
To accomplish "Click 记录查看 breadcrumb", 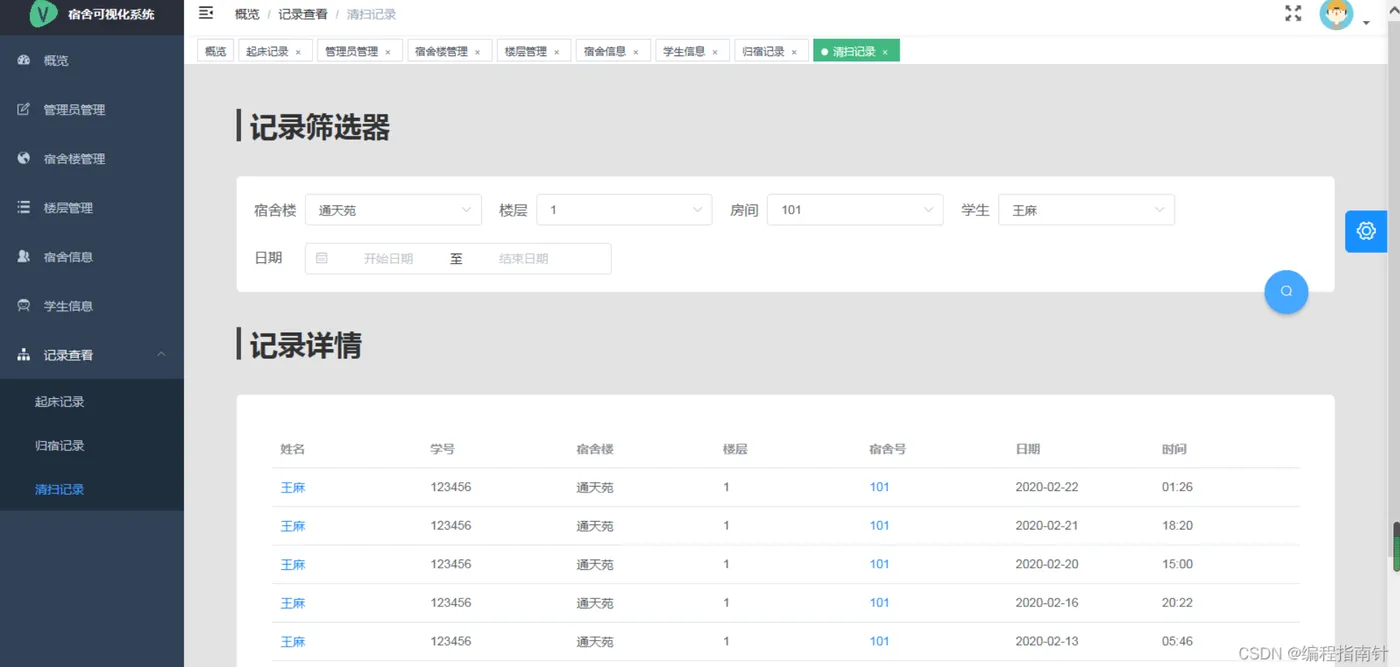I will (x=303, y=14).
